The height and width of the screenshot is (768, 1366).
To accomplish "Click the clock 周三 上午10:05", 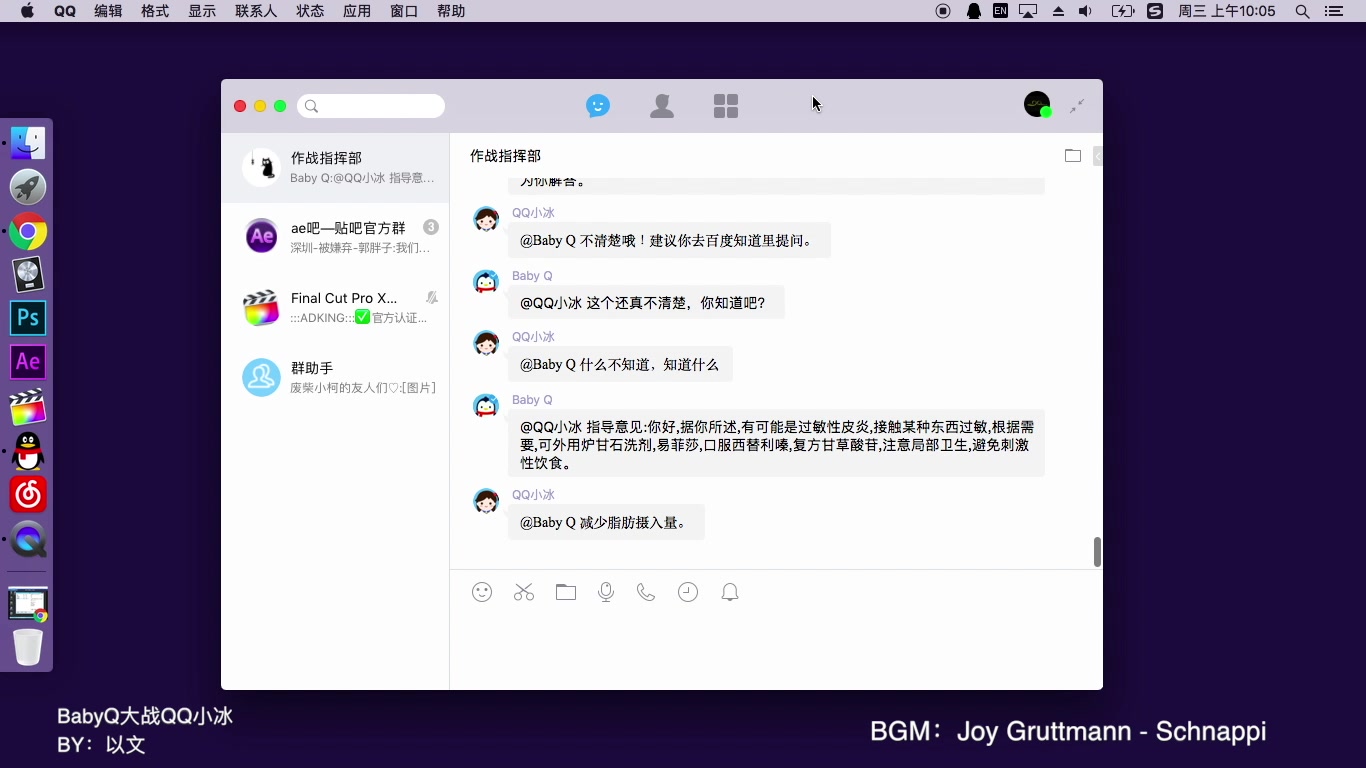I will tap(1227, 11).
